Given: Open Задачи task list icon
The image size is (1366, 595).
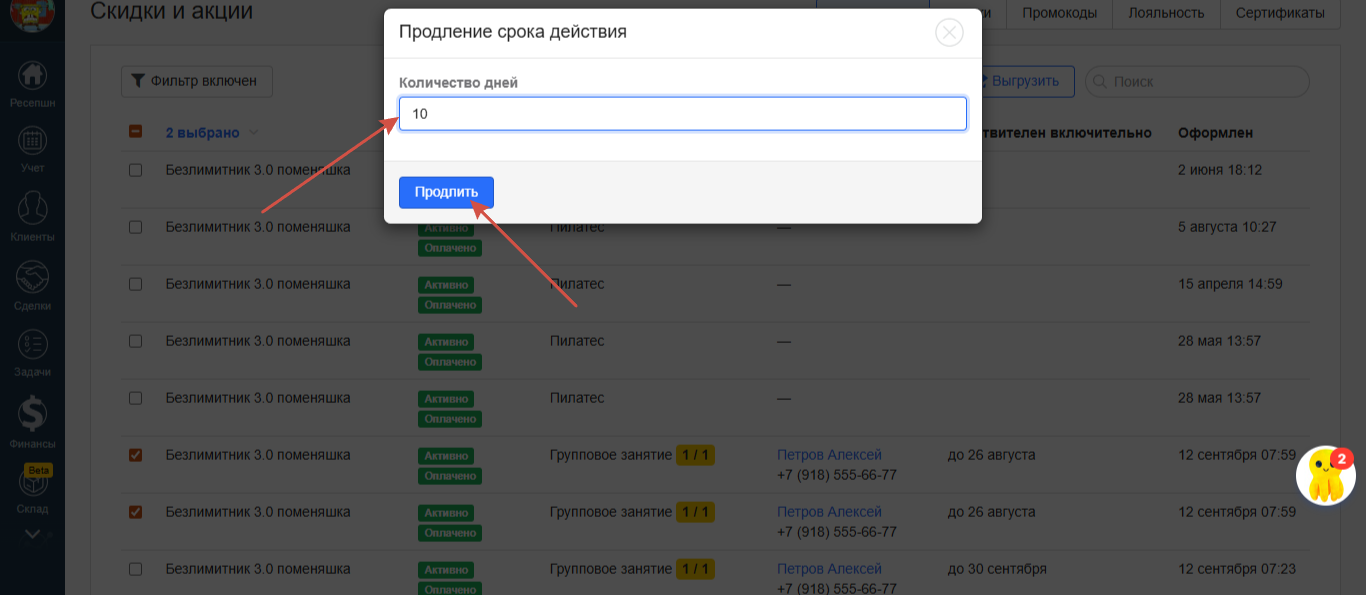Looking at the screenshot, I should click(x=32, y=350).
